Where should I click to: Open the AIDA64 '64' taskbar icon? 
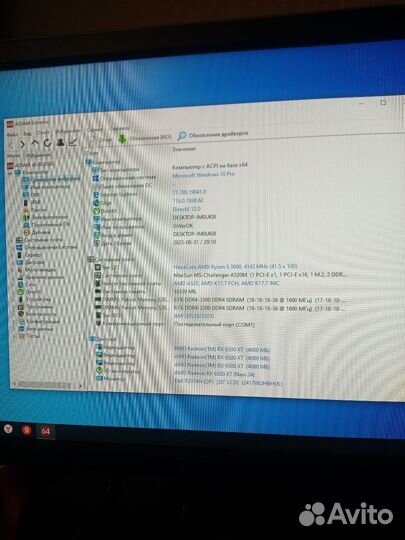click(x=45, y=430)
